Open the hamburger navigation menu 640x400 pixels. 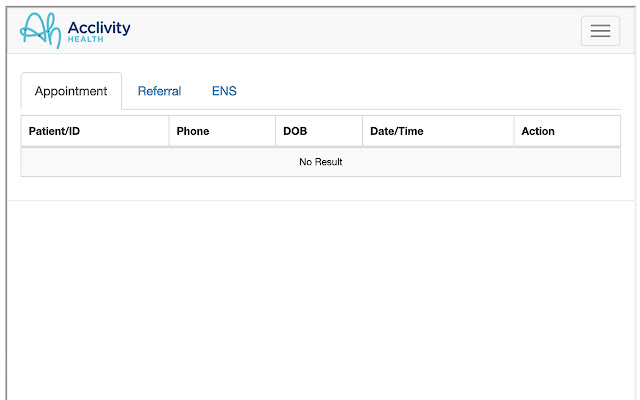coord(600,31)
